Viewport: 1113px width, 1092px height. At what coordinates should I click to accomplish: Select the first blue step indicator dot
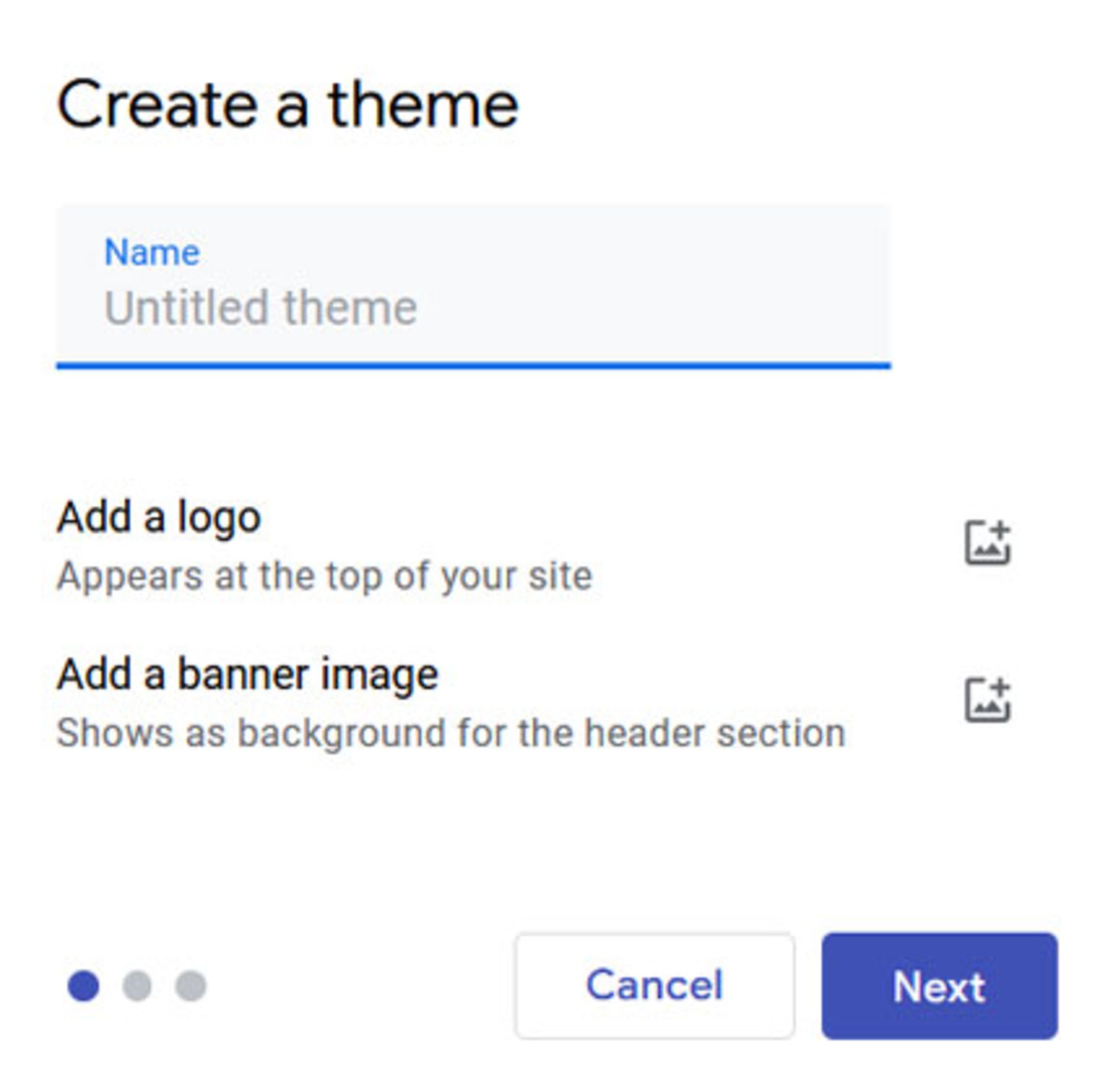click(x=83, y=985)
